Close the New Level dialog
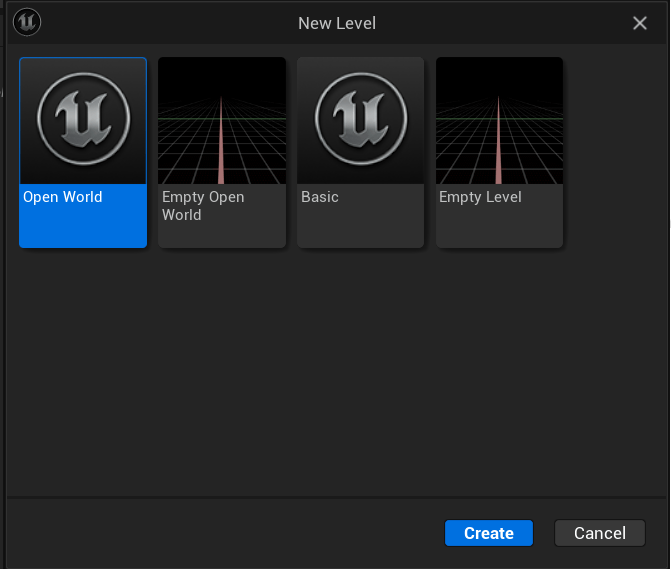The width and height of the screenshot is (671, 569). click(640, 23)
